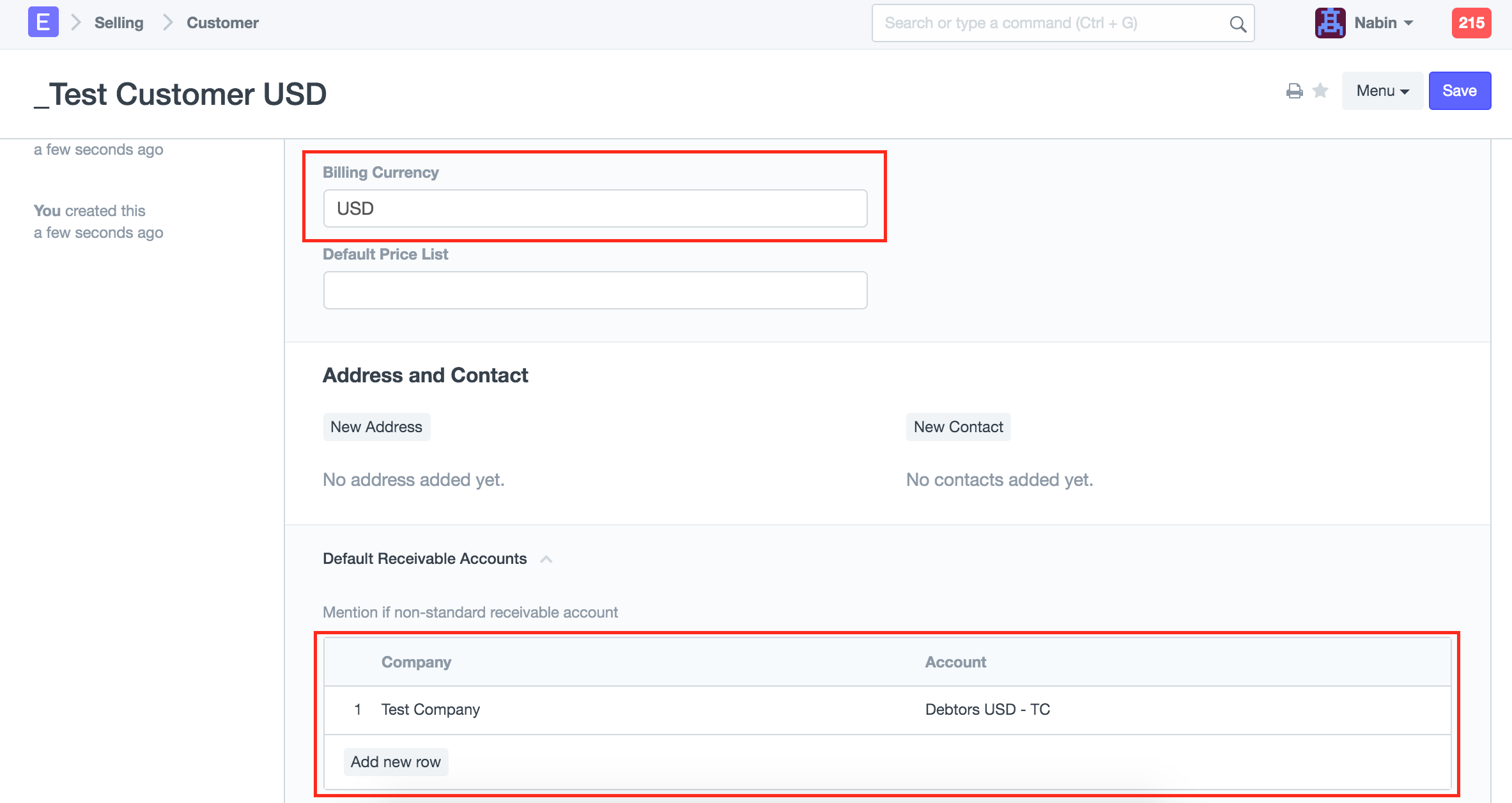The height and width of the screenshot is (803, 1512).
Task: Click the ERPNext home logo icon
Action: tap(43, 22)
